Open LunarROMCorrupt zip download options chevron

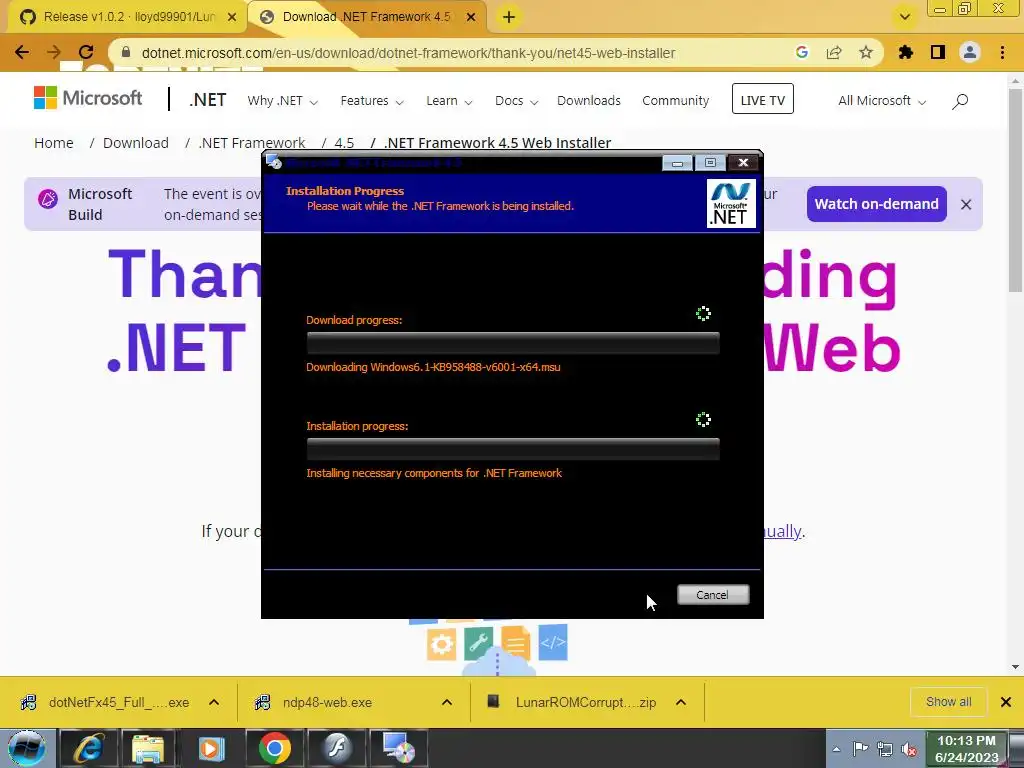pyautogui.click(x=680, y=702)
